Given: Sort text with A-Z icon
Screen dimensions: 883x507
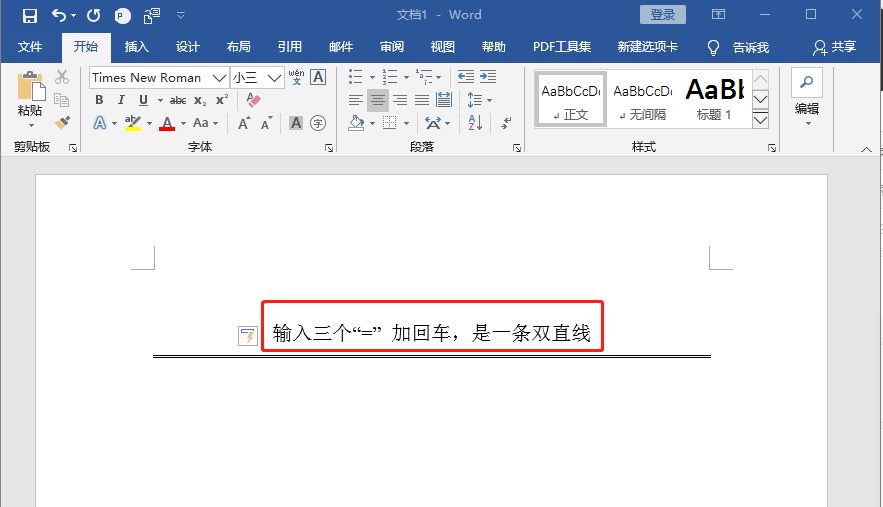Looking at the screenshot, I should (475, 123).
